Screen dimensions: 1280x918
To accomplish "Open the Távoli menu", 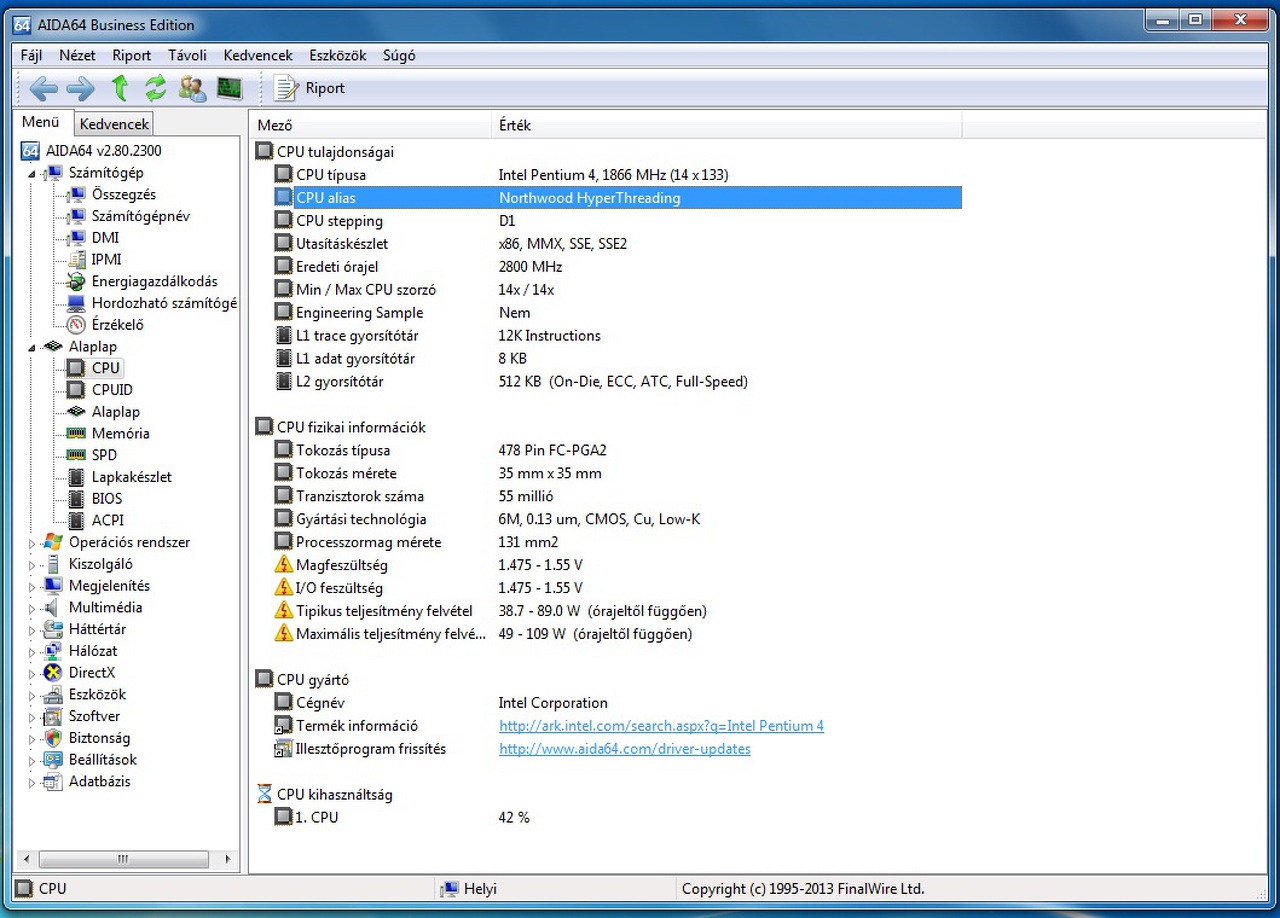I will (x=187, y=56).
